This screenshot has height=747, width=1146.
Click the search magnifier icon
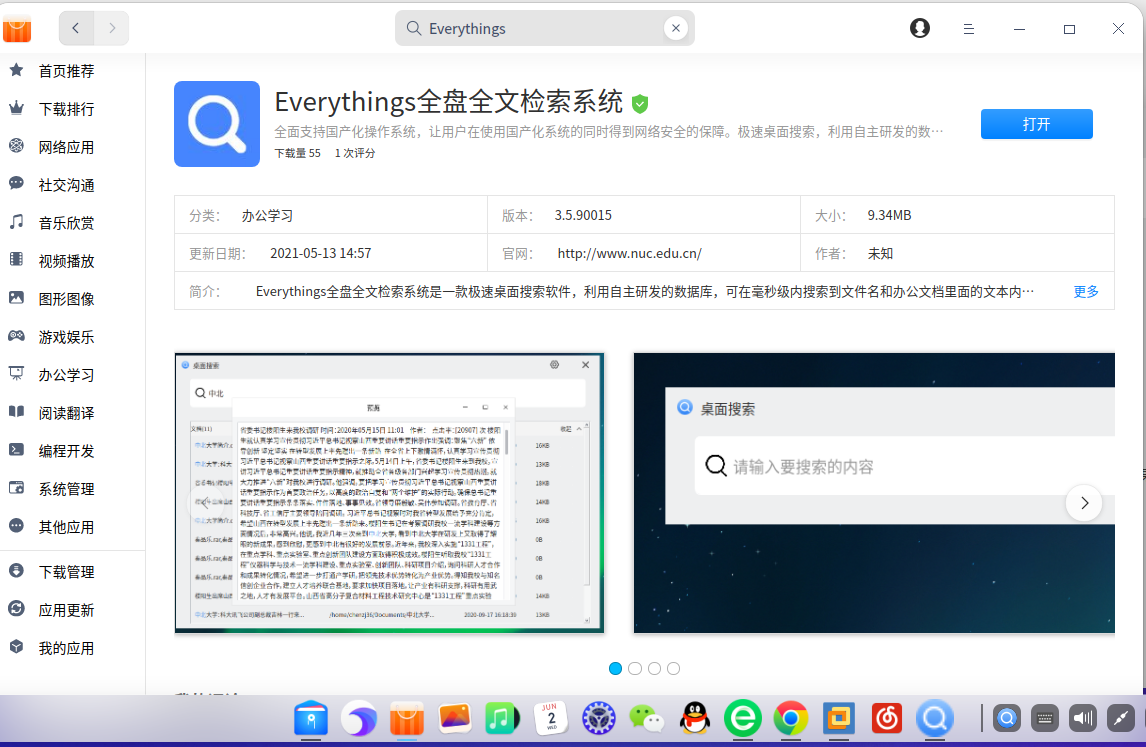414,29
